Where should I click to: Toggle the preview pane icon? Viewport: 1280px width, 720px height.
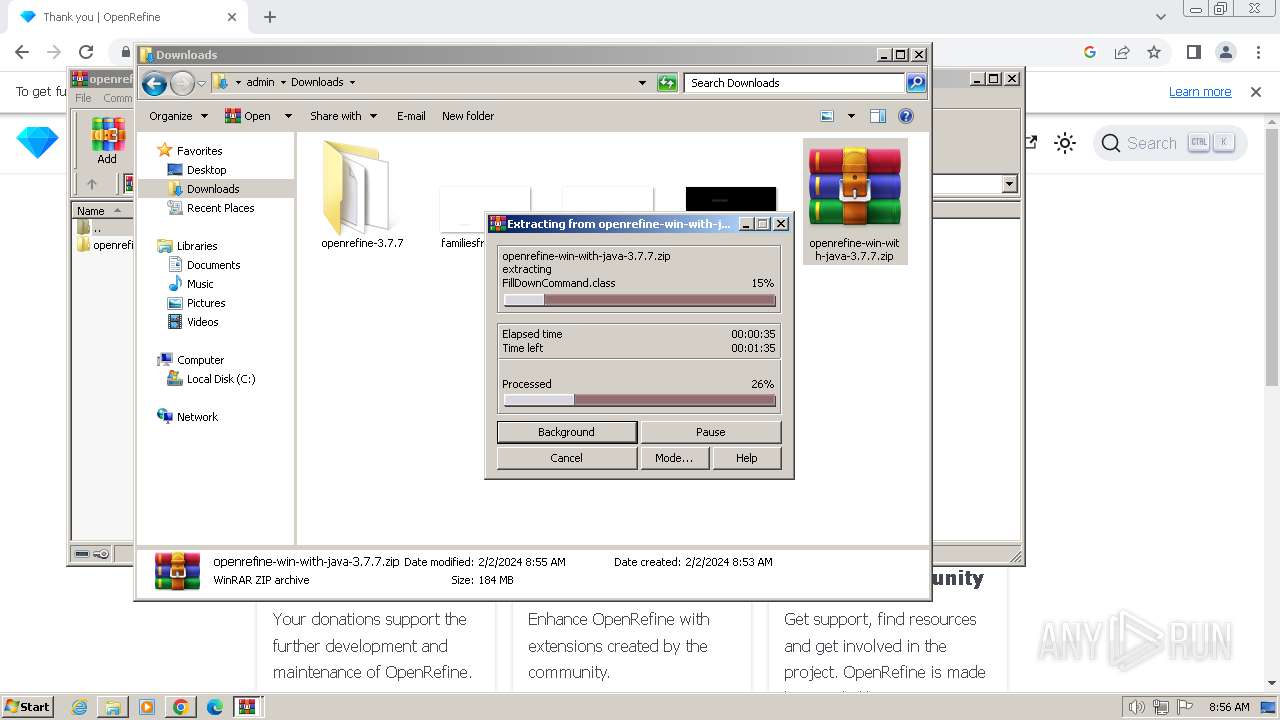[878, 116]
